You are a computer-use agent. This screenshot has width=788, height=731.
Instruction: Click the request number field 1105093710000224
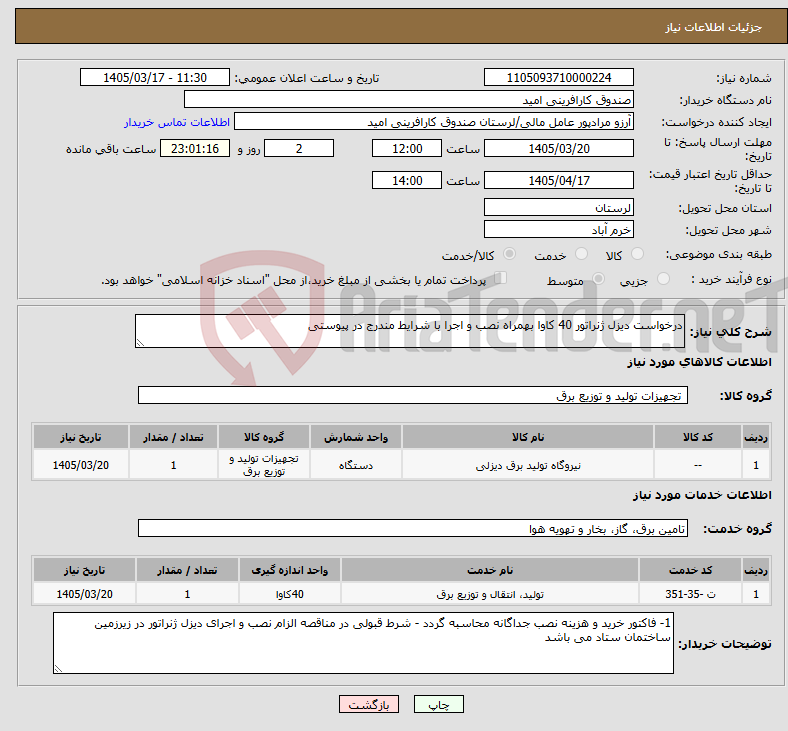tap(559, 77)
